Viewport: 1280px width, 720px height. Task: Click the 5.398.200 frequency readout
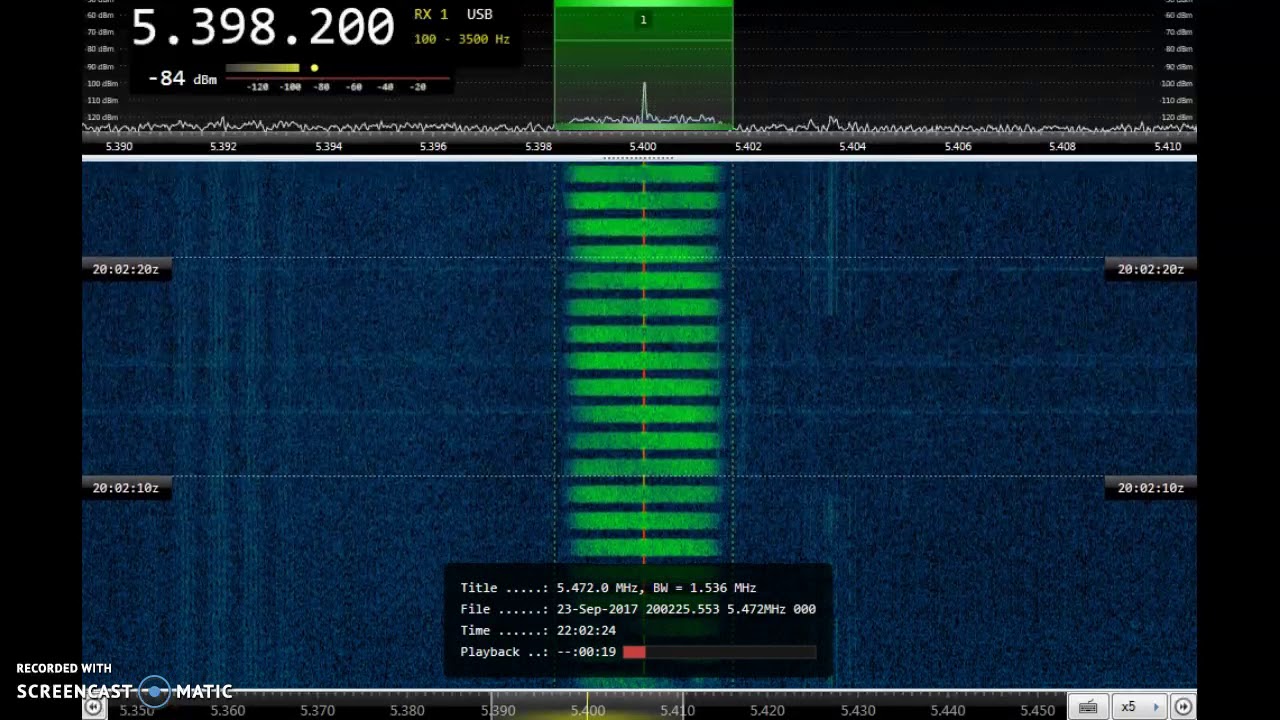(263, 27)
